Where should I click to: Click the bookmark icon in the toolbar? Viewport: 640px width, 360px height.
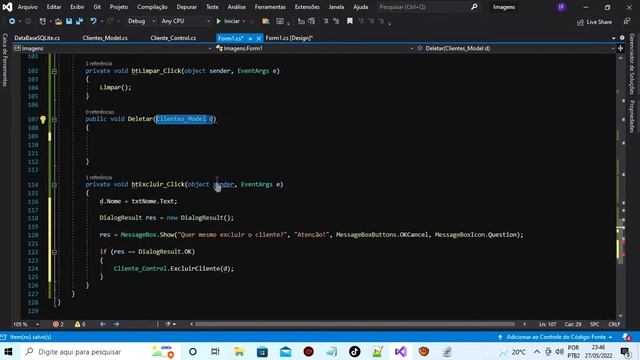click(x=350, y=21)
